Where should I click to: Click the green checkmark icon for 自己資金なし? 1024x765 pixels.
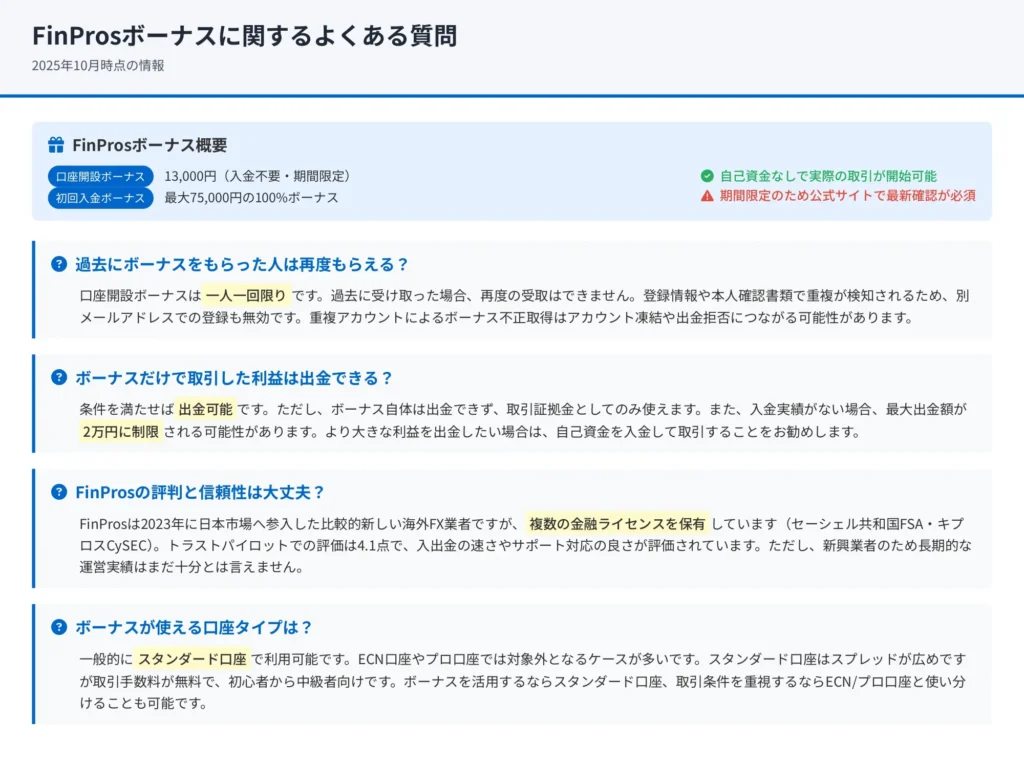(707, 176)
